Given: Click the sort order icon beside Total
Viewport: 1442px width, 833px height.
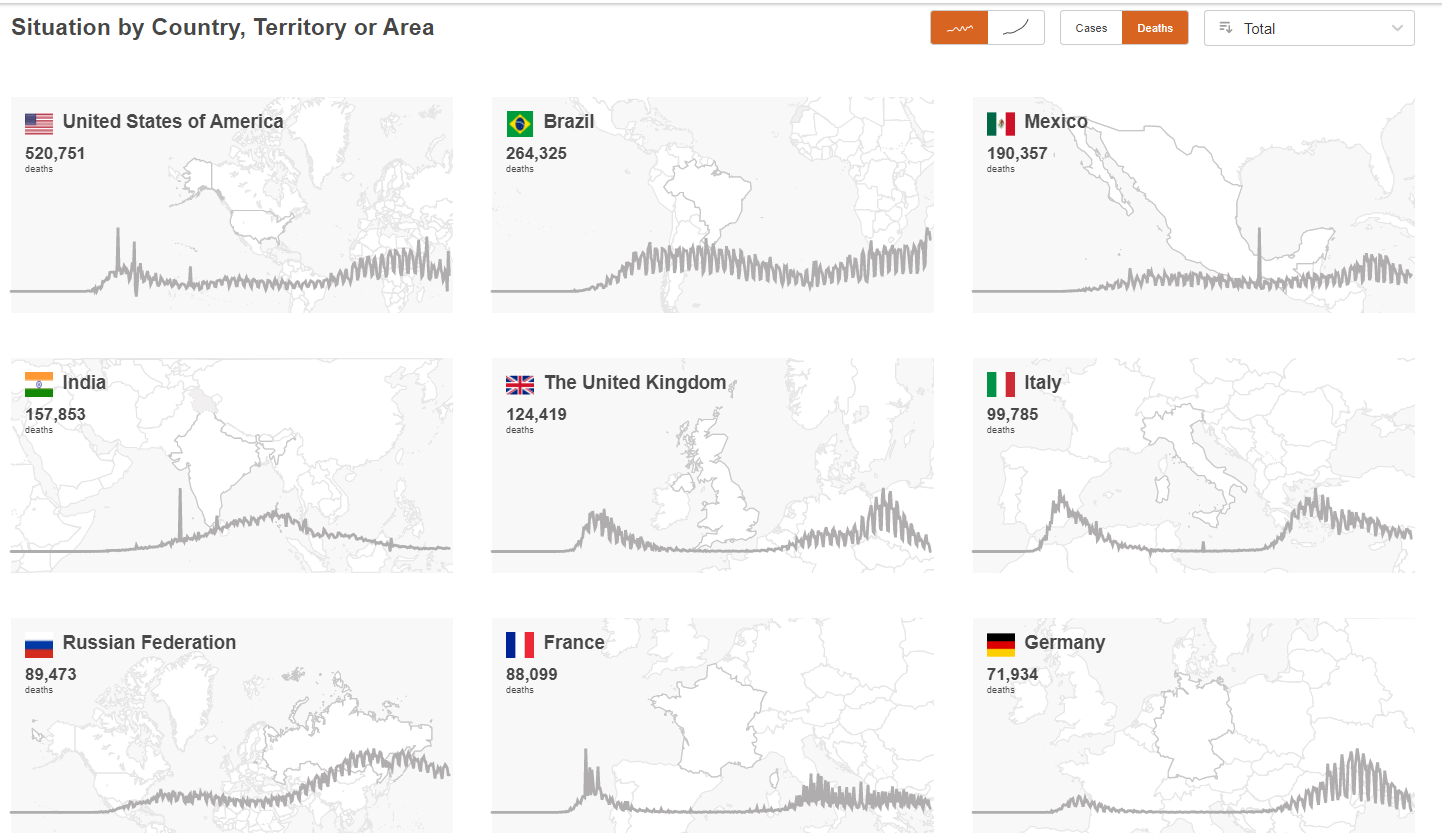Looking at the screenshot, I should point(1225,28).
